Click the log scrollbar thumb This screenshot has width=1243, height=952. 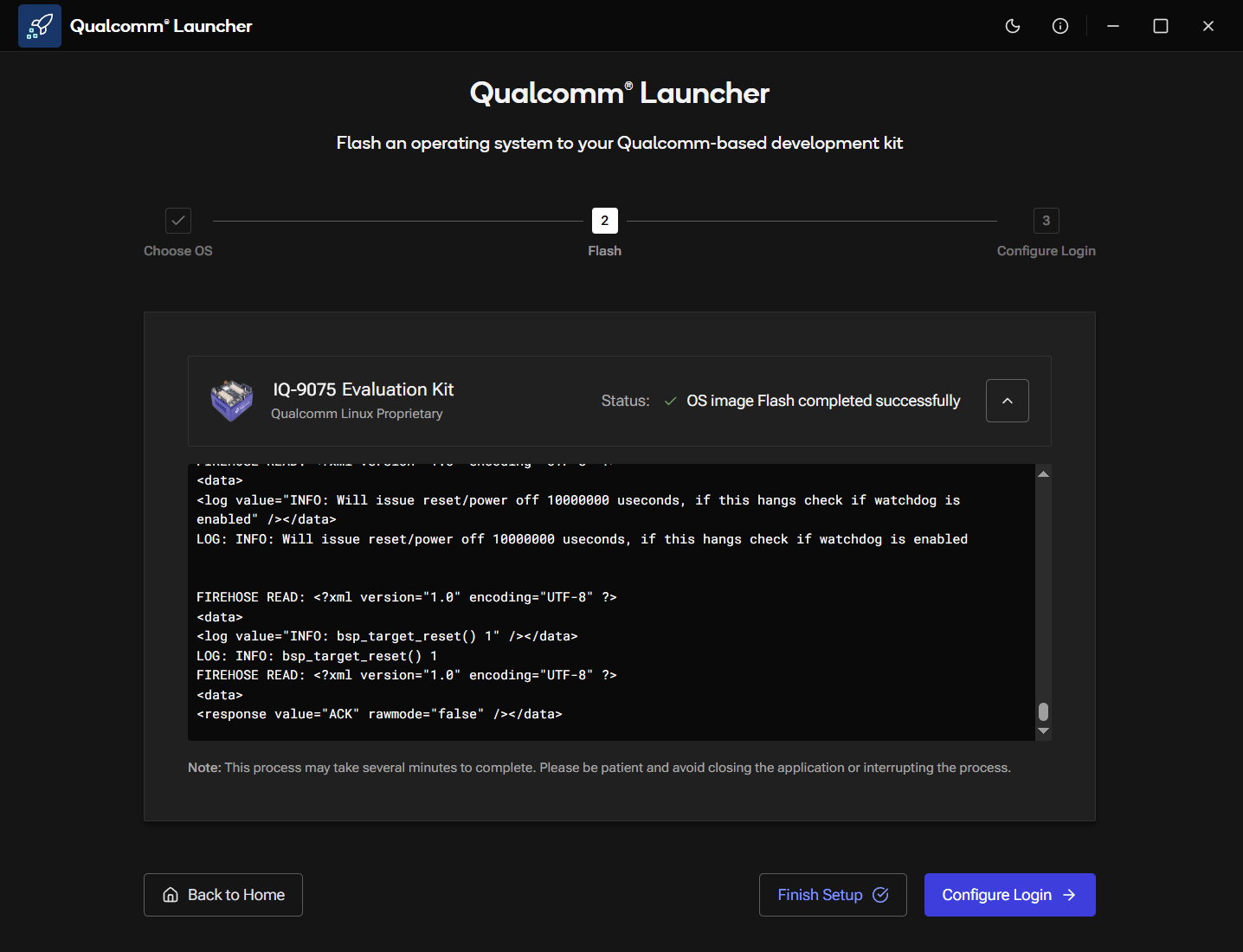(1044, 711)
